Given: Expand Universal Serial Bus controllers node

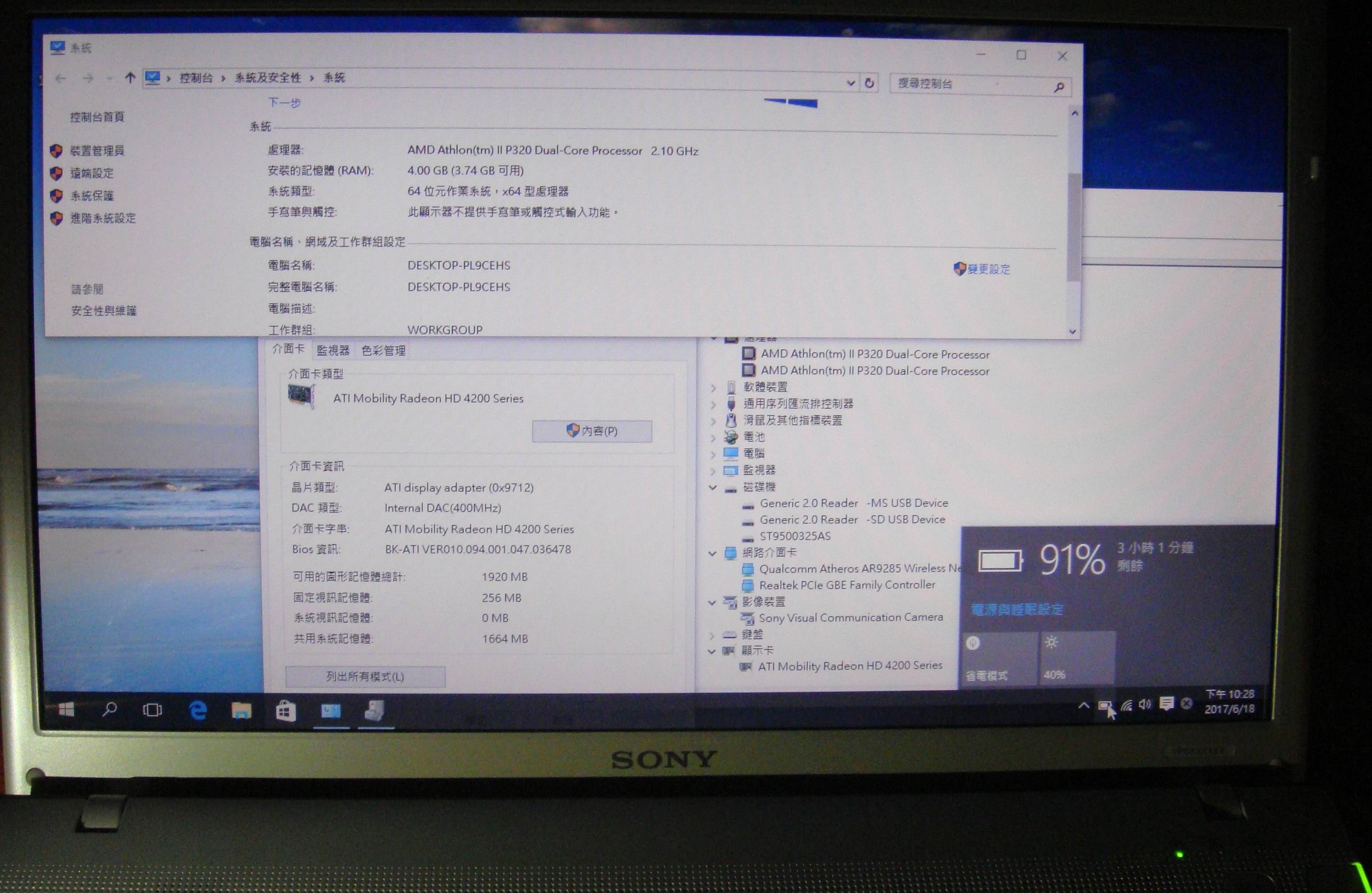Looking at the screenshot, I should (714, 404).
